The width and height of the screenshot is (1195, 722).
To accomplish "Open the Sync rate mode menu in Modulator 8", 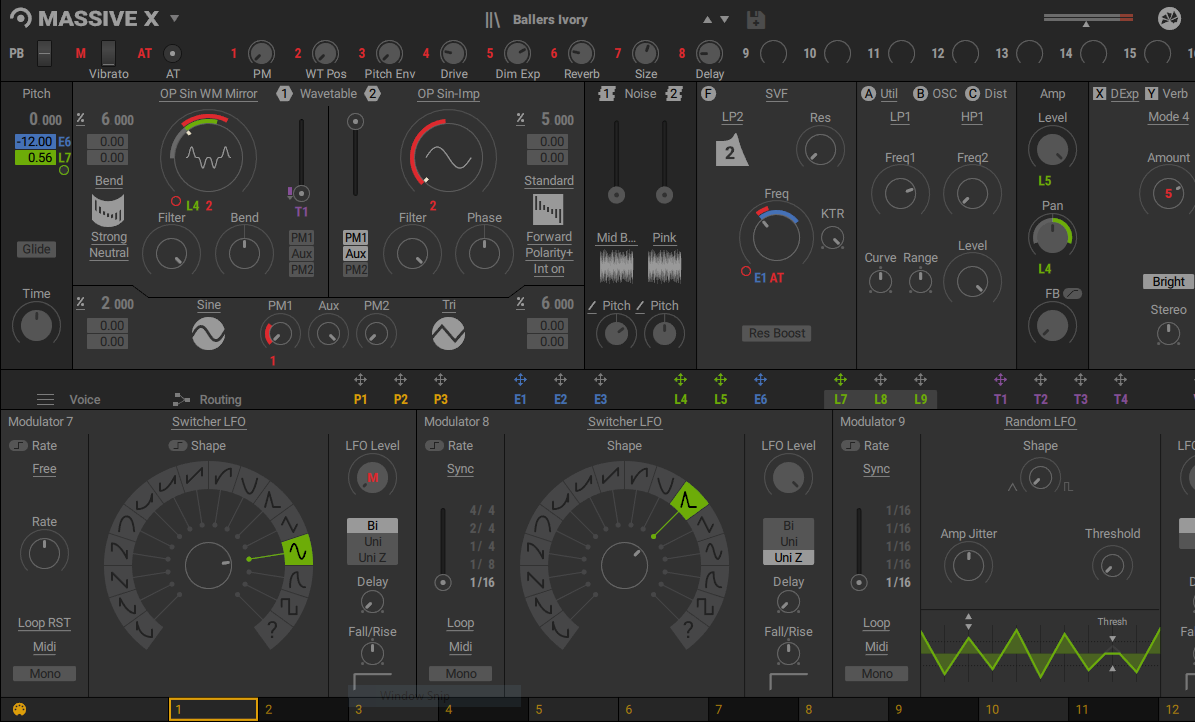I will point(460,469).
